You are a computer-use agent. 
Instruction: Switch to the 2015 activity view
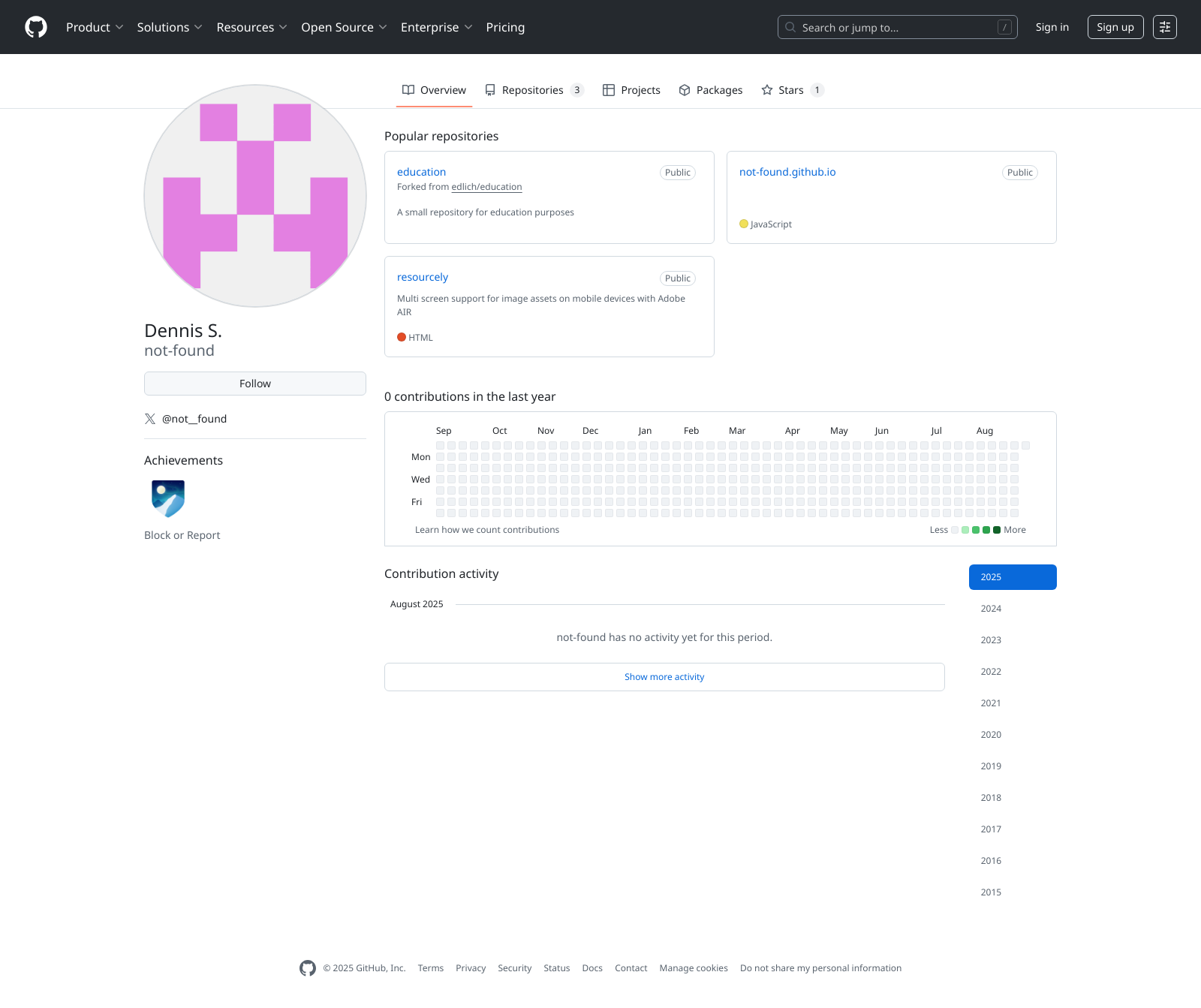point(991,892)
